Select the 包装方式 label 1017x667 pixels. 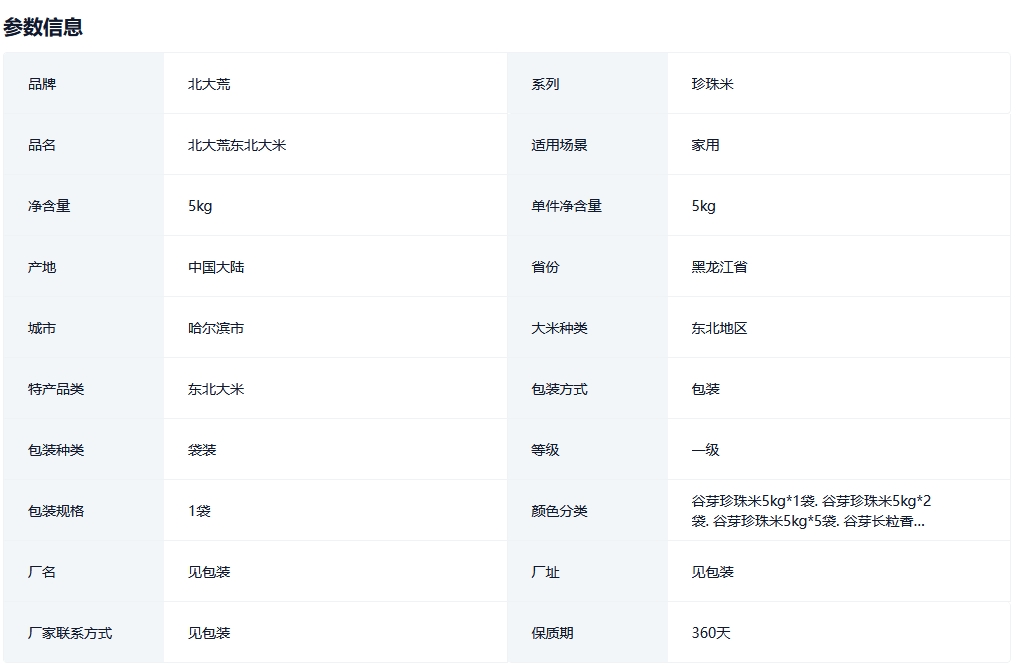(559, 389)
